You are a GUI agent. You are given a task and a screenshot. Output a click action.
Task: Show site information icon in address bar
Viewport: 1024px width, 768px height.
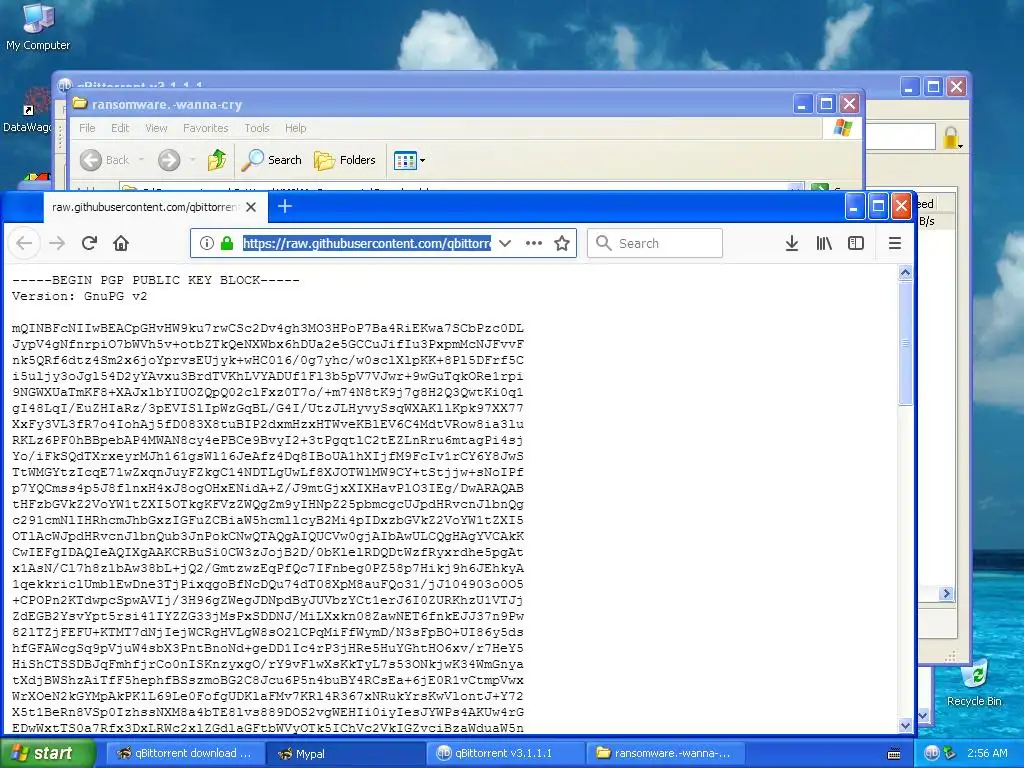pyautogui.click(x=206, y=244)
